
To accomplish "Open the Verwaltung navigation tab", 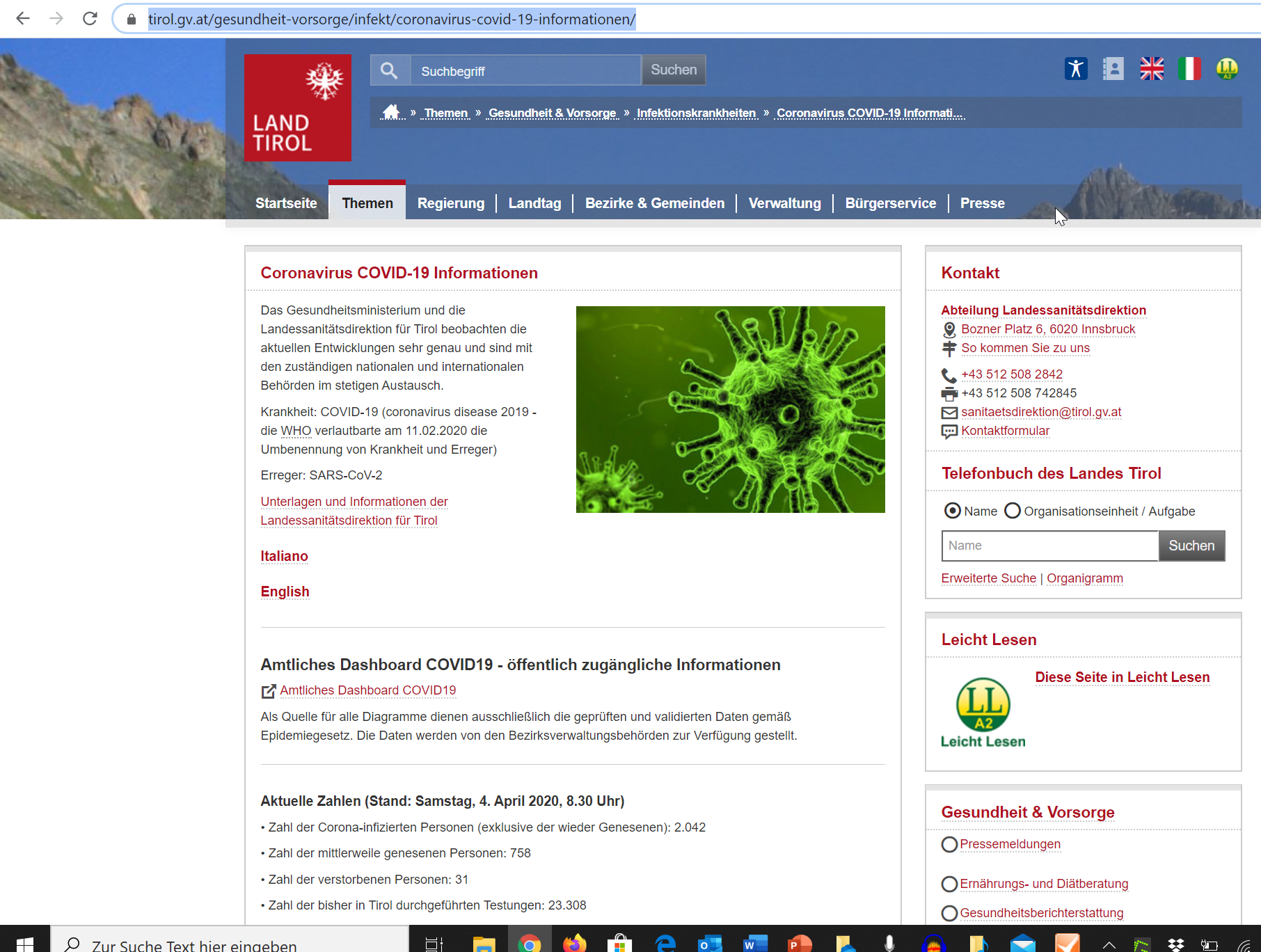I will [x=785, y=203].
